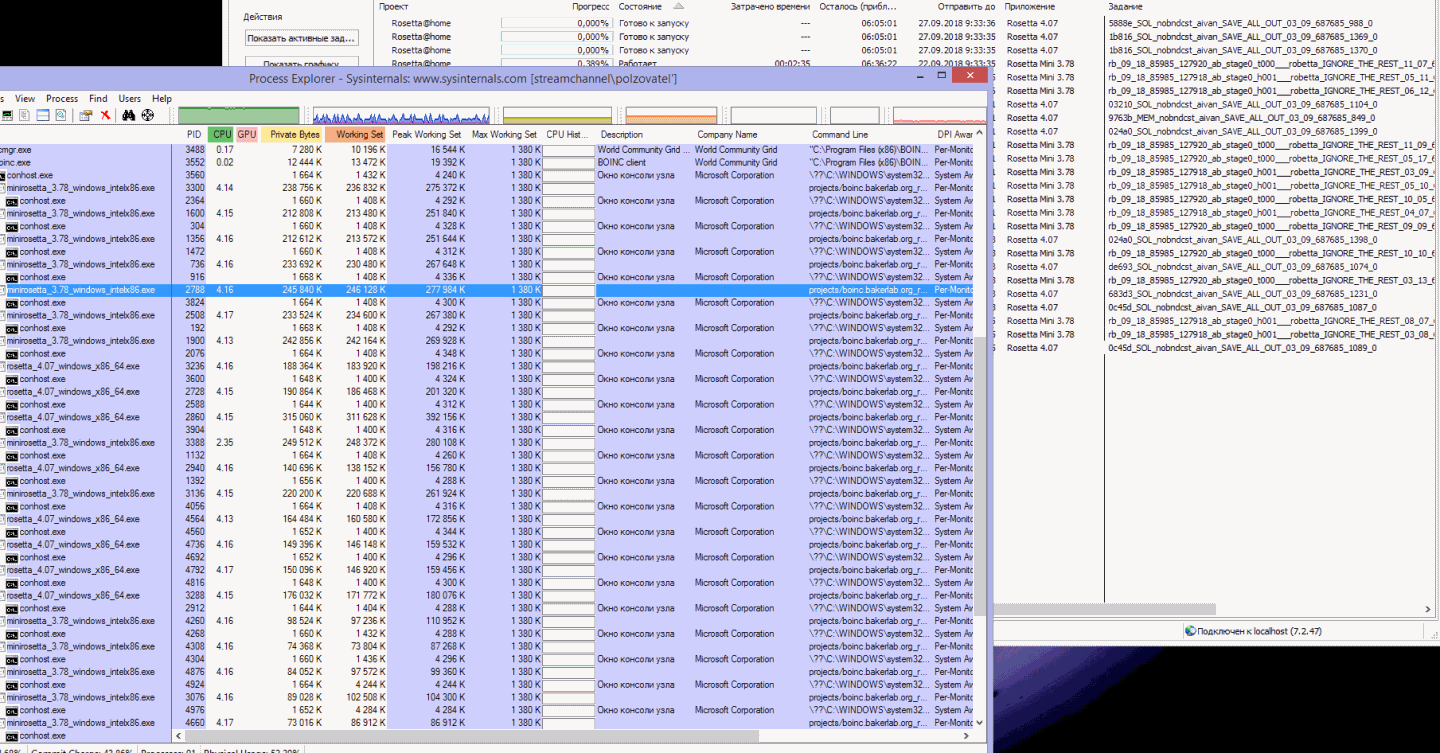Click CPU value 2.35 in process list
Viewport: 1440px width, 753px height.
224,443
